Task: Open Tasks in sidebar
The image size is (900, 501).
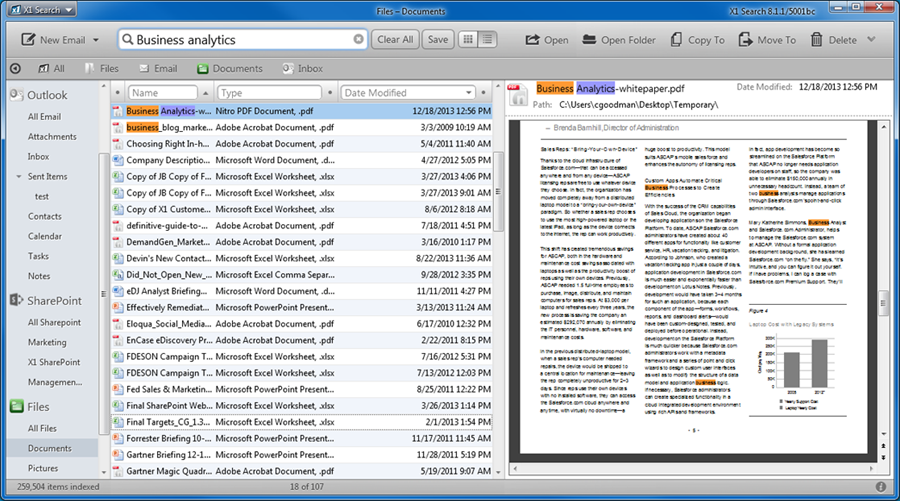Action: pos(38,256)
